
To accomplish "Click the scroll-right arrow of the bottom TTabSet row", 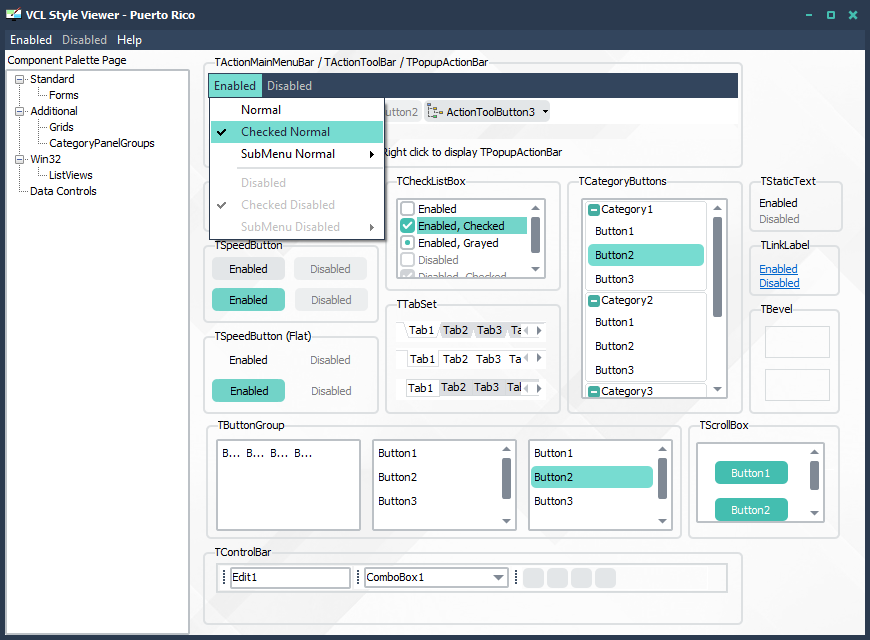I will click(x=539, y=388).
